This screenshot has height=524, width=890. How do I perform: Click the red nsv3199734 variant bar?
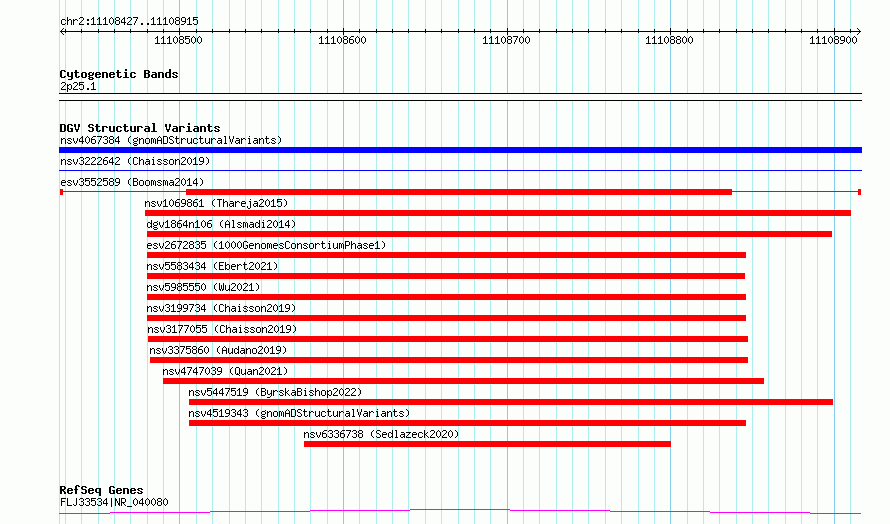446,318
